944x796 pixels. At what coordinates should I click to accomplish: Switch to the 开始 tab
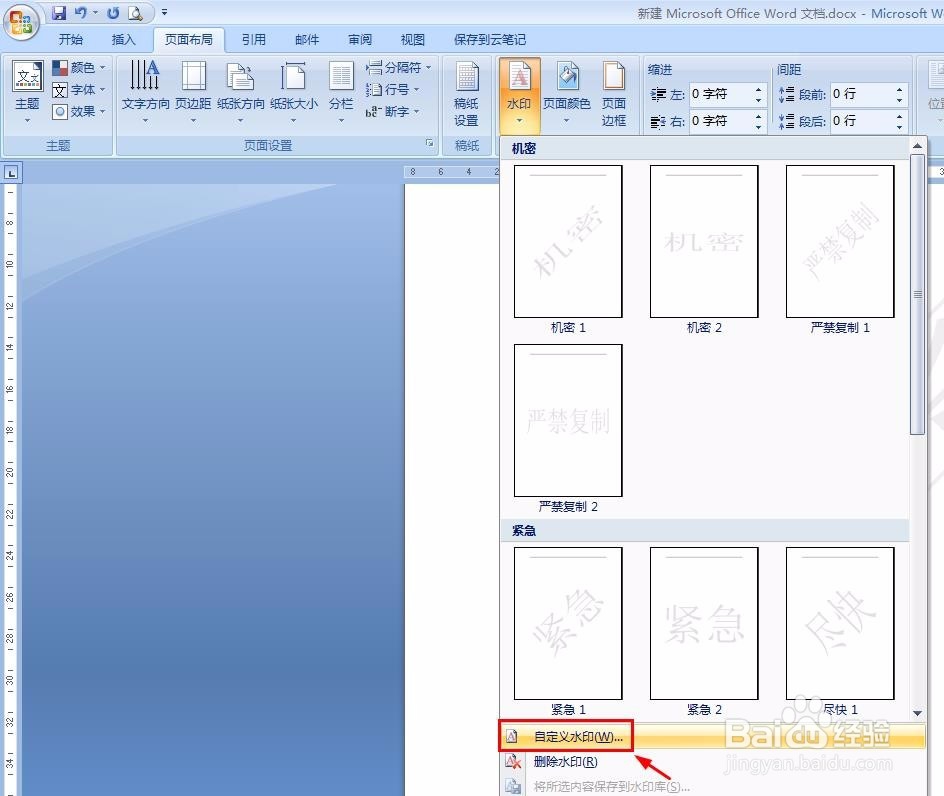(70, 40)
